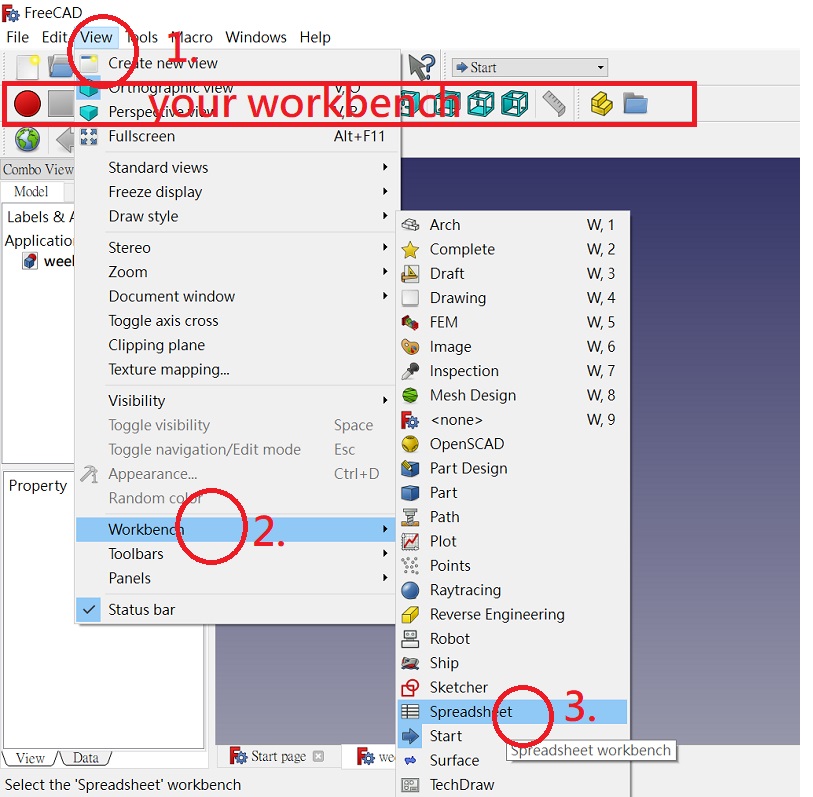Screen dimensions: 813x797
Task: Select the <none> workbench entry
Action: 513,420
